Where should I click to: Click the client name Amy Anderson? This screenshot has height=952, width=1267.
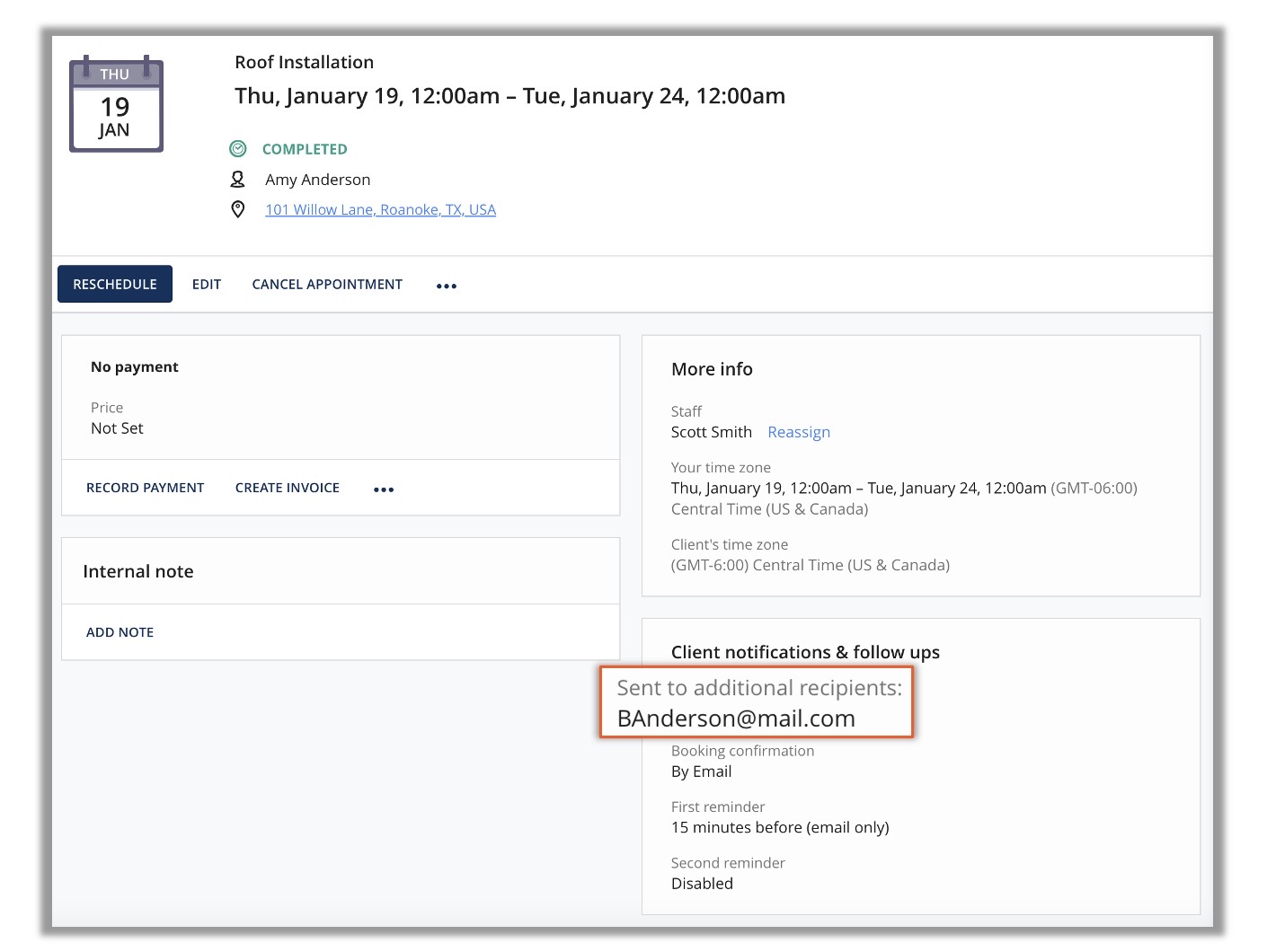pos(318,180)
